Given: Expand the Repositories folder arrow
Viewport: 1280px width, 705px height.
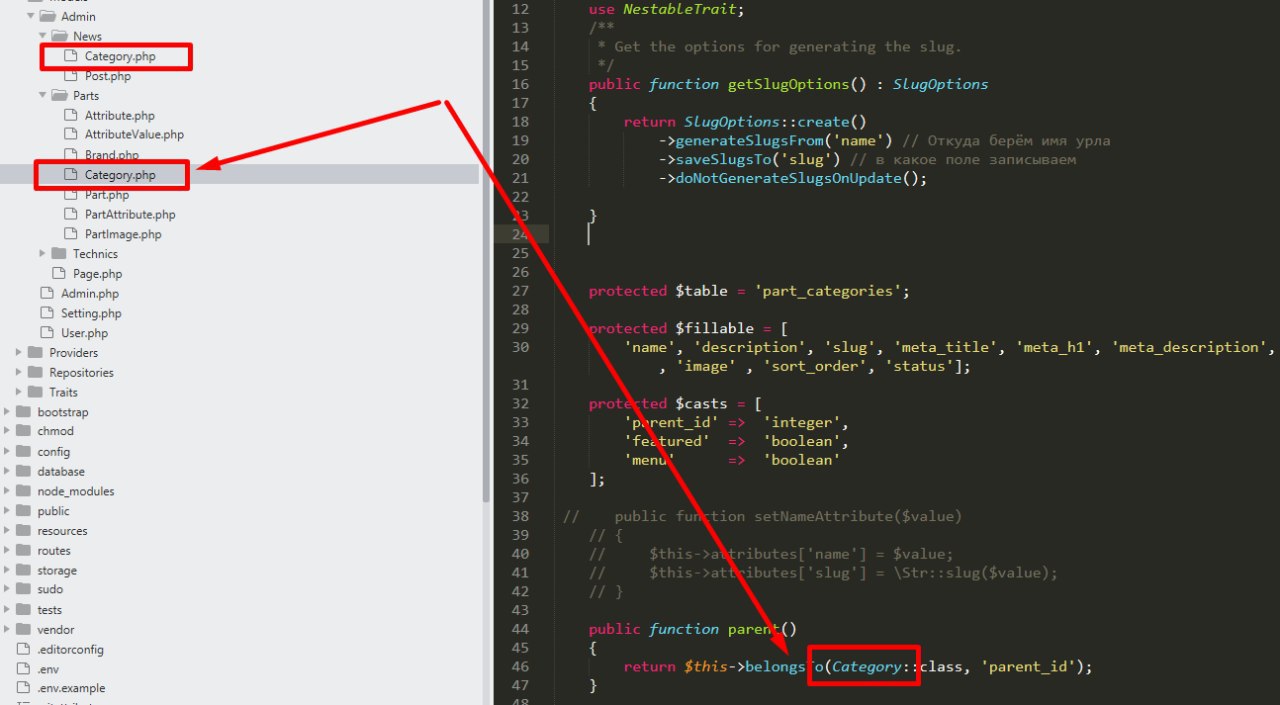Looking at the screenshot, I should tap(19, 372).
